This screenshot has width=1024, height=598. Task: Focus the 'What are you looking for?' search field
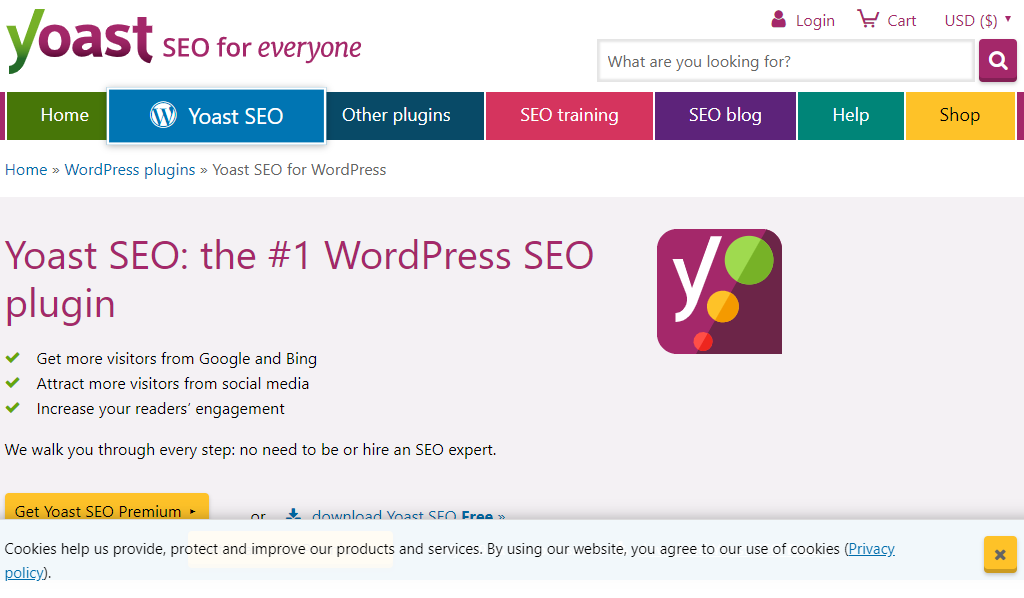786,61
